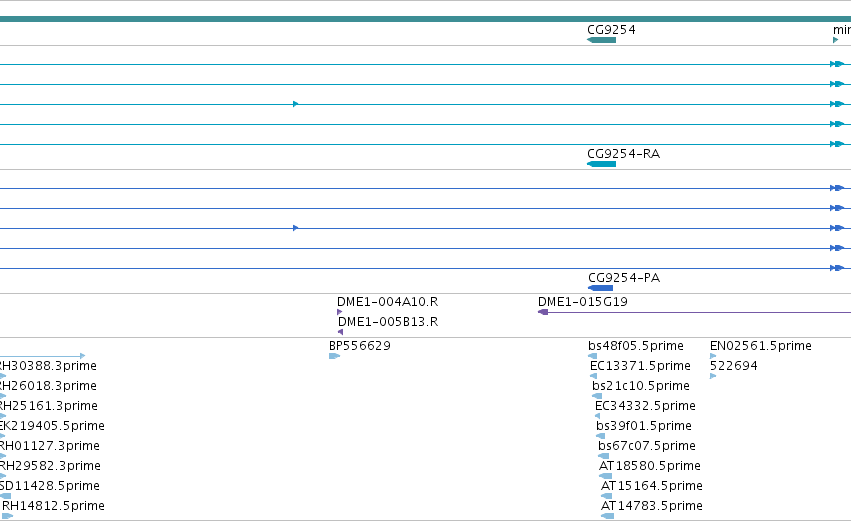Click the purple DME1-004A10.R arrow glyph
851x521 pixels.
coord(340,312)
